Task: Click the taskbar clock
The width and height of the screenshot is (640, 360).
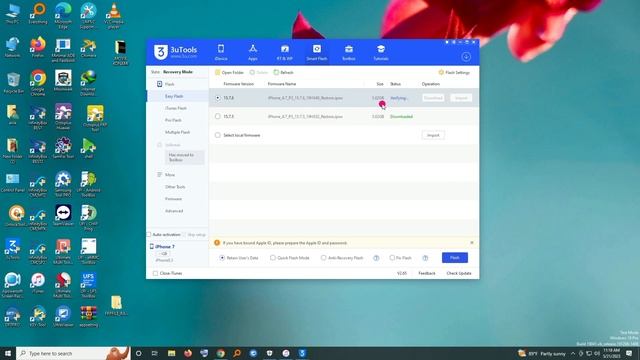Action: coord(611,353)
